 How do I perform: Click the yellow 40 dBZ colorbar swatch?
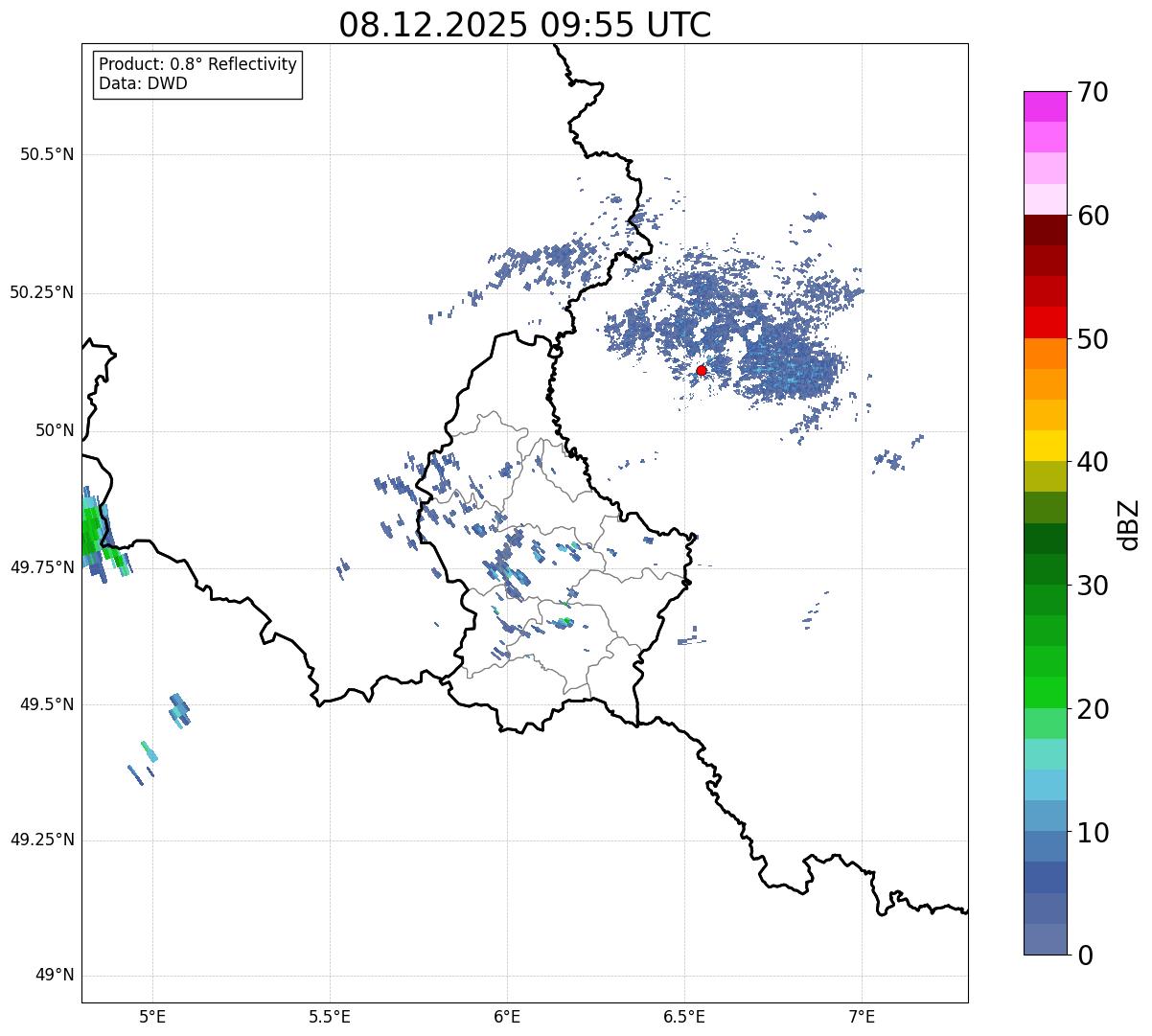click(x=1046, y=446)
